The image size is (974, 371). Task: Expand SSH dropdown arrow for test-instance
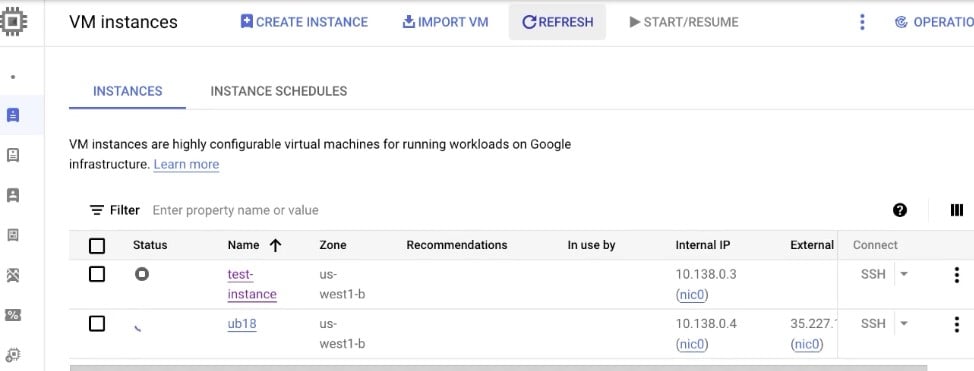(904, 274)
